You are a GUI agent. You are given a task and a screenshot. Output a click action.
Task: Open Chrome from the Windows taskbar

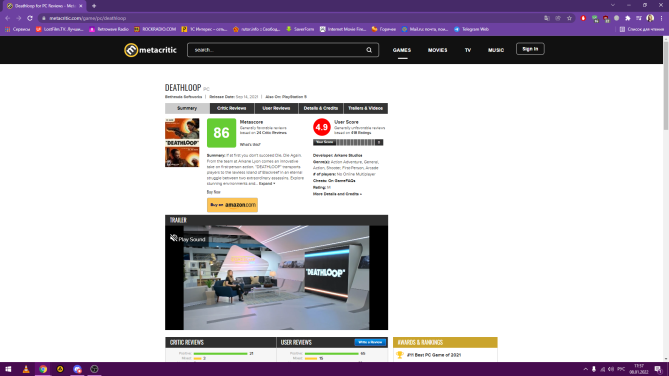click(43, 369)
